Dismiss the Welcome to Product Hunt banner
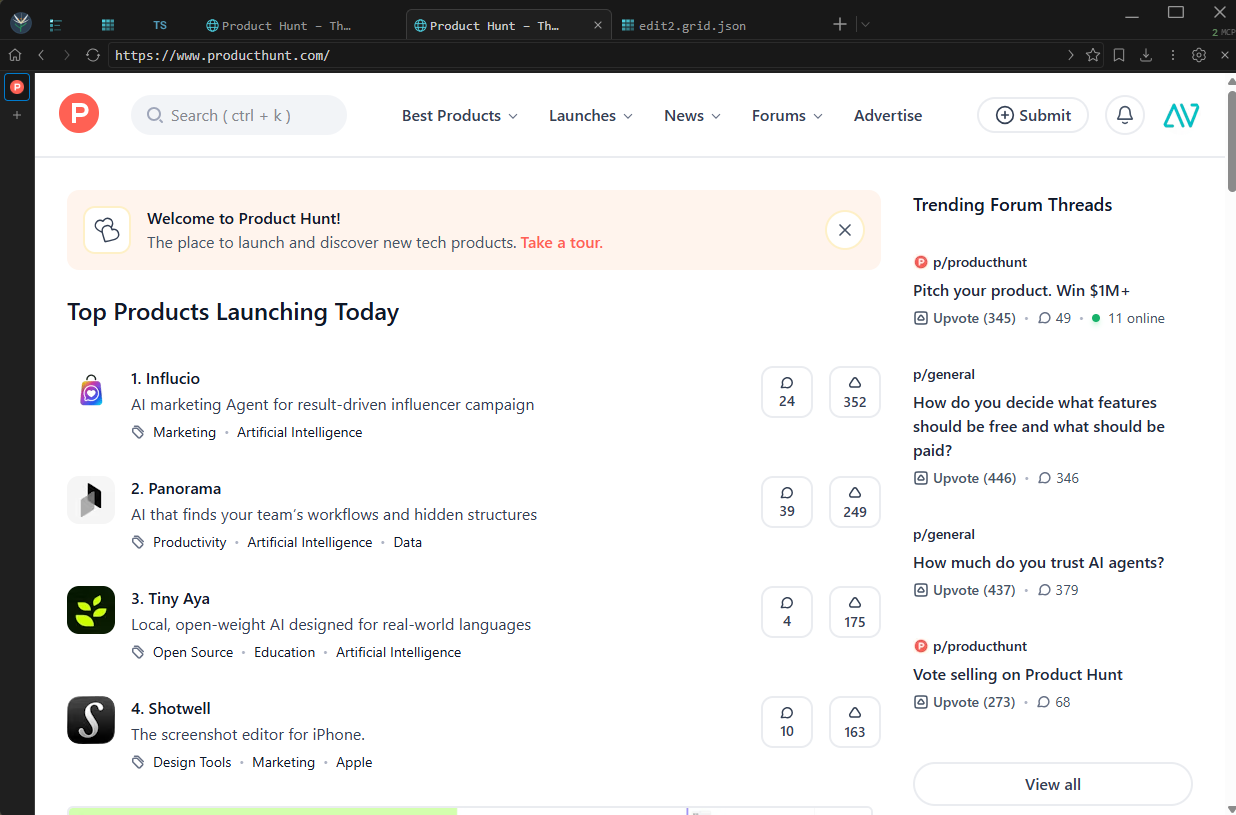The height and width of the screenshot is (815, 1236). coord(845,230)
